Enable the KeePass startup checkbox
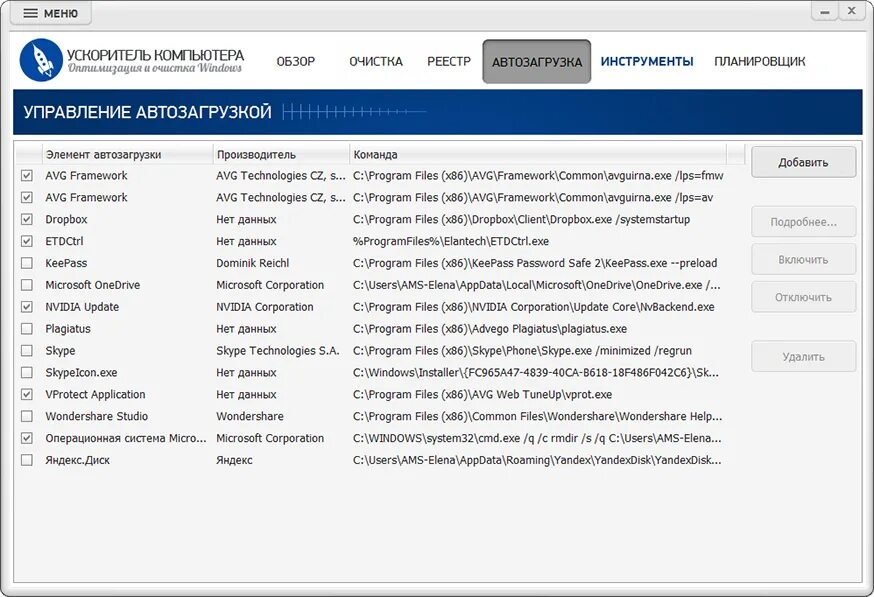Viewport: 874px width, 597px height. (x=27, y=263)
